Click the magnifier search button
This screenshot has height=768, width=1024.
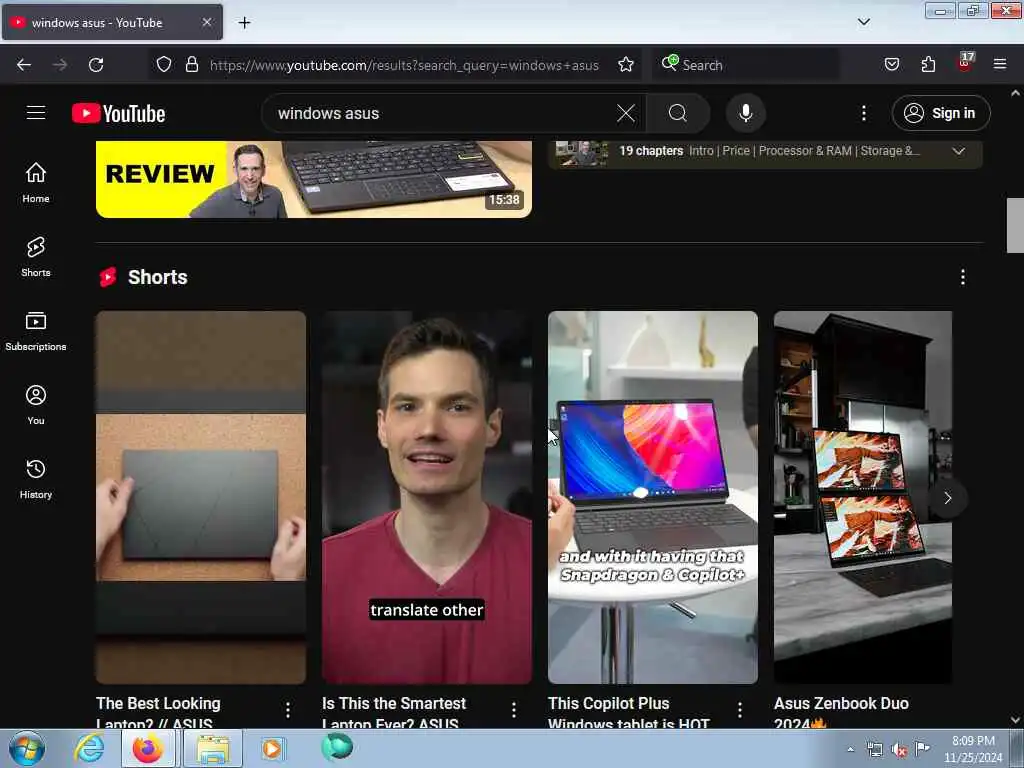click(x=678, y=114)
